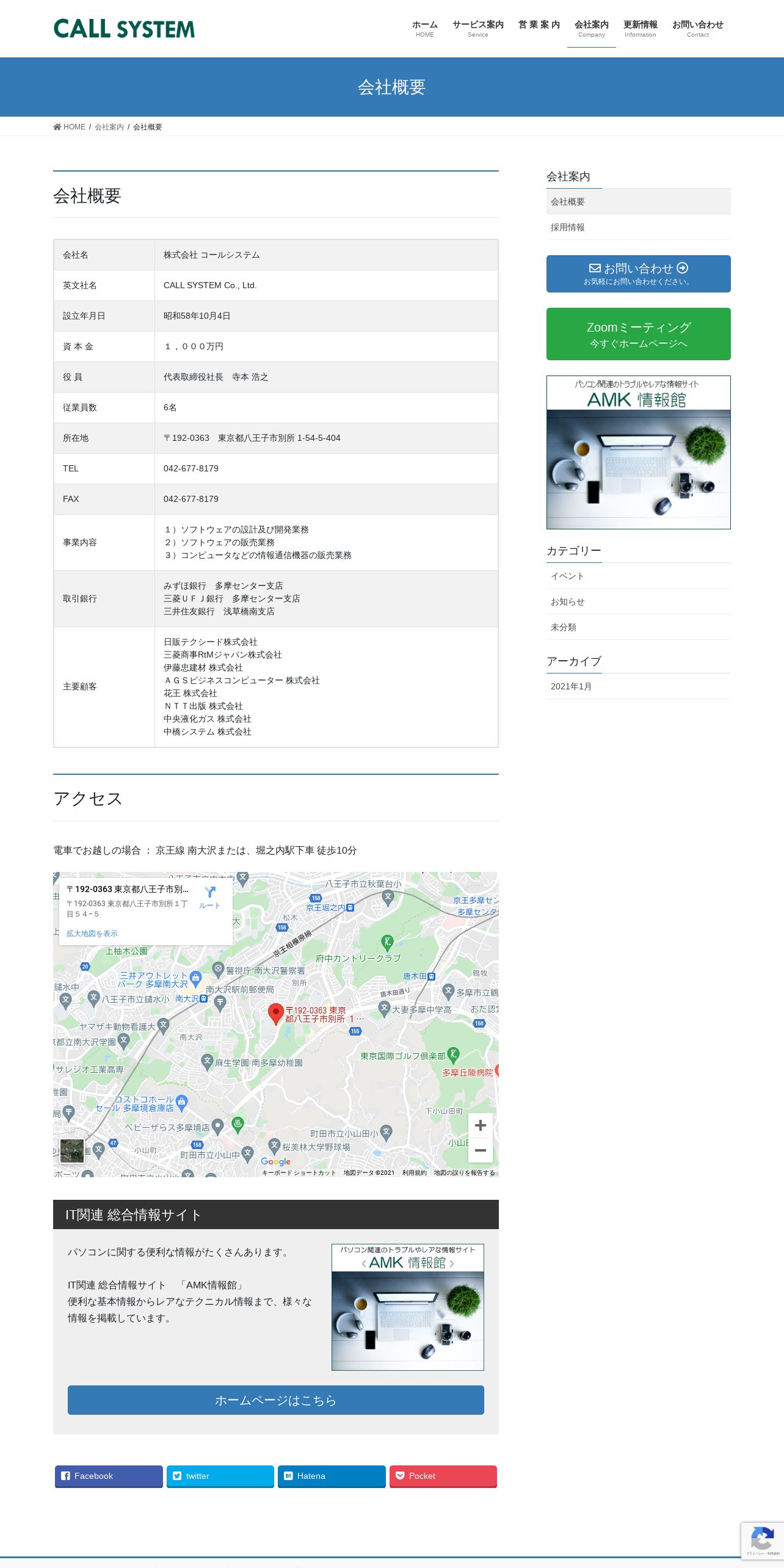Click 地図の誤りを報告する on the map
784x1568 pixels.
465,1173
